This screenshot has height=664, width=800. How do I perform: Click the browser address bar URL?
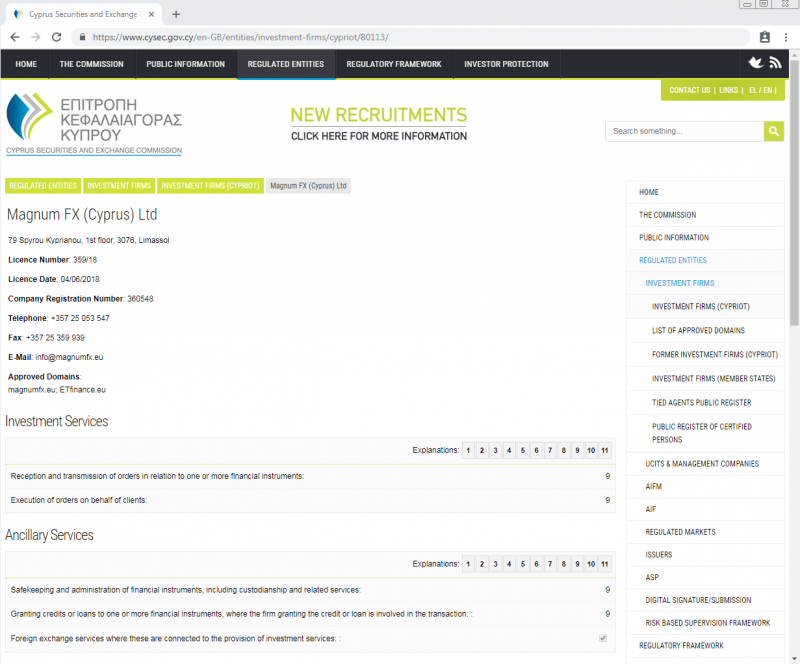[240, 37]
